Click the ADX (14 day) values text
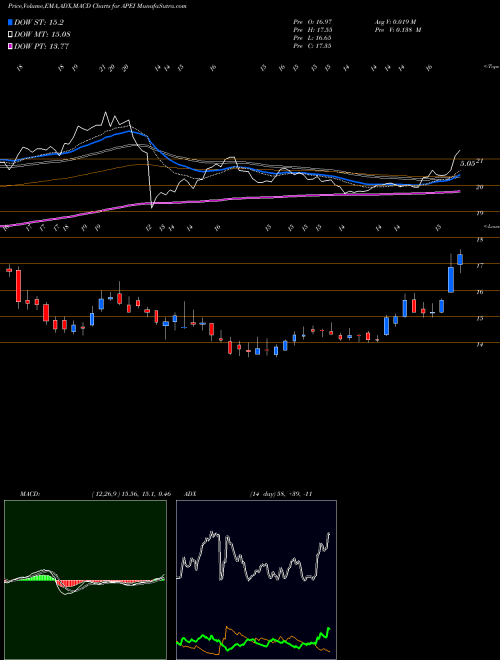The image size is (500, 660). pos(281,494)
